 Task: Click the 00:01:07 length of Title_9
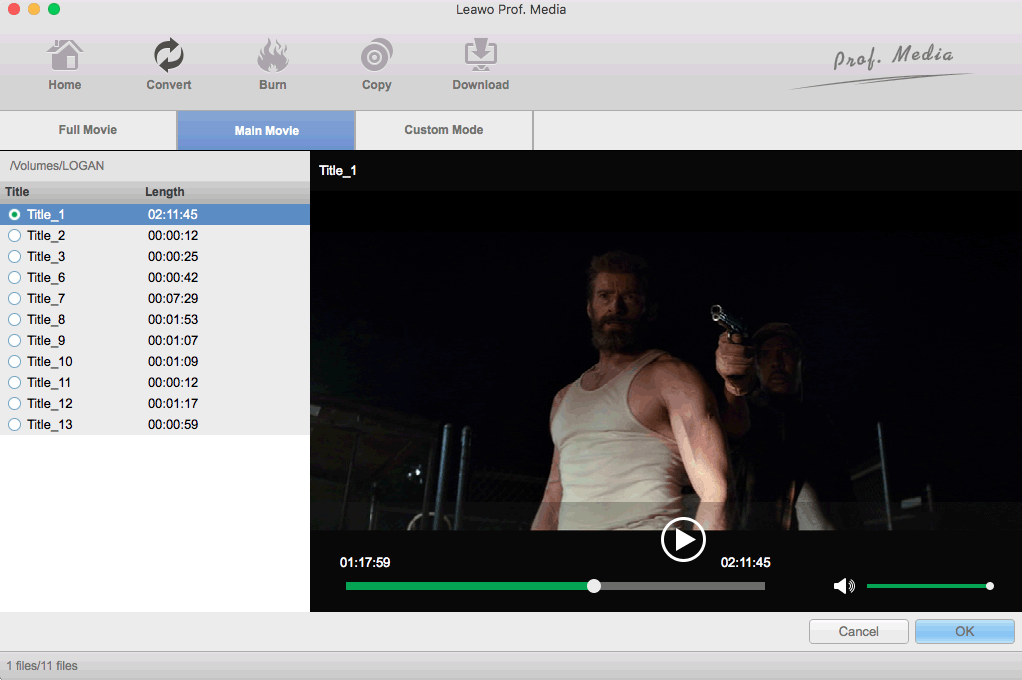[173, 340]
